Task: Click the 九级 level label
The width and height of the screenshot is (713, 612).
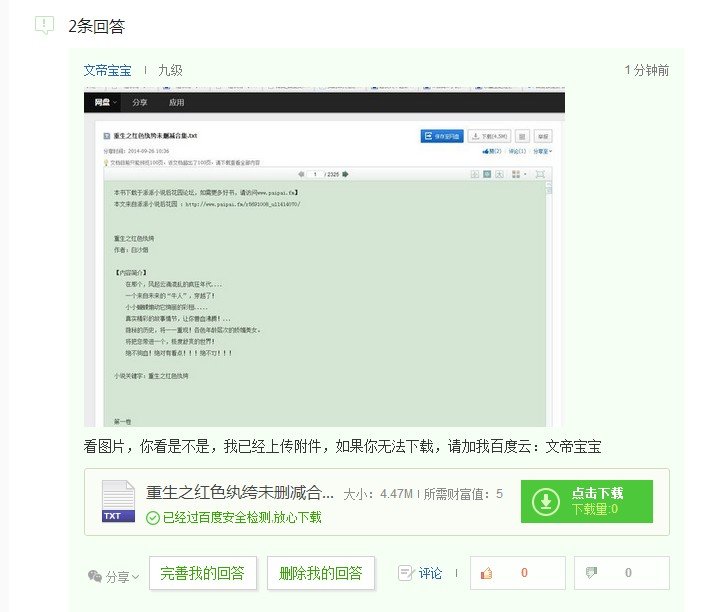Action: tap(171, 70)
